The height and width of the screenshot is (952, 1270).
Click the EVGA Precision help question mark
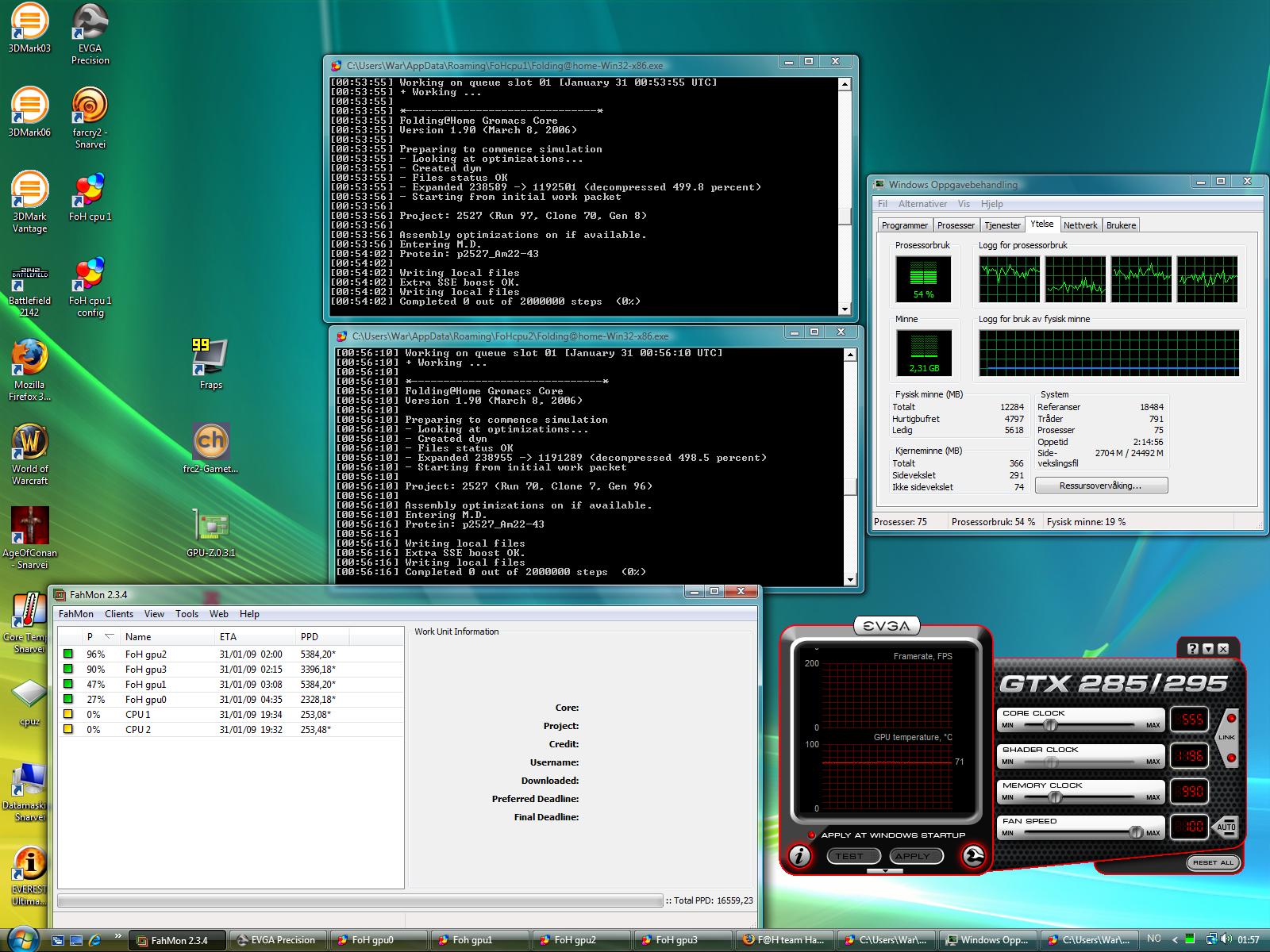coord(1192,648)
